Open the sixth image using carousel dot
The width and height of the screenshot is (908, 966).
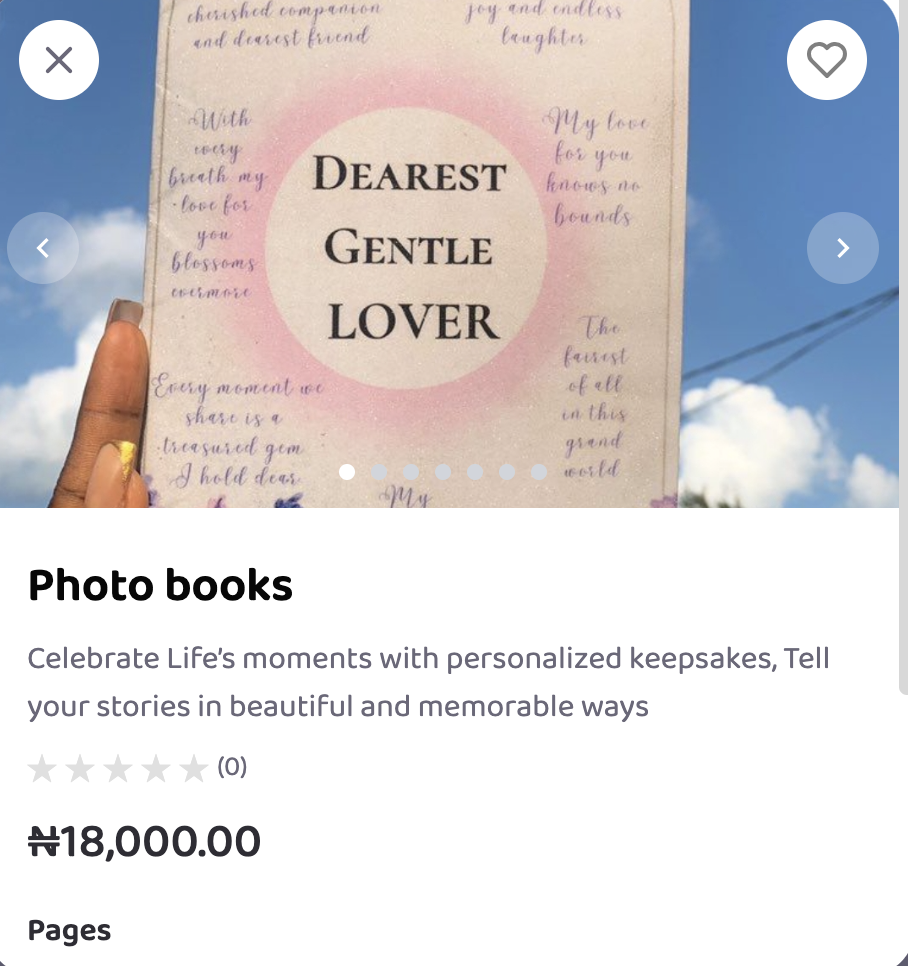(507, 472)
